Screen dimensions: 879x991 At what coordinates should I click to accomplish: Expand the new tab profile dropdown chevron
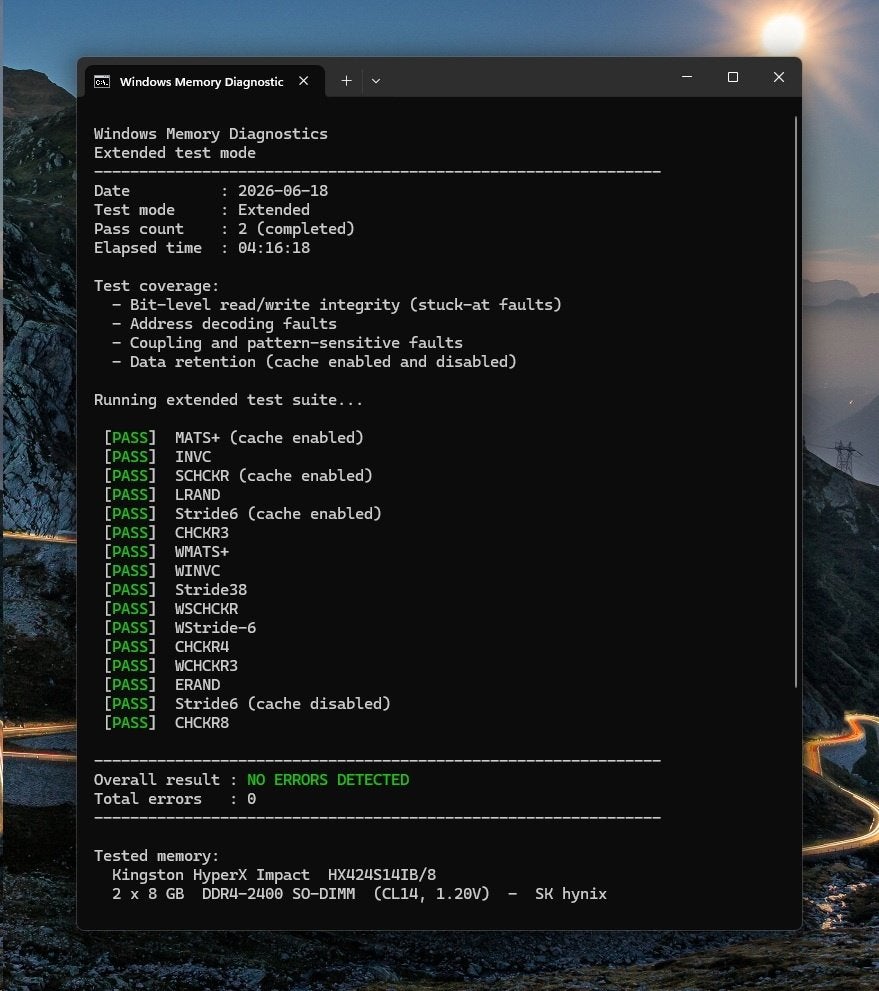(376, 81)
